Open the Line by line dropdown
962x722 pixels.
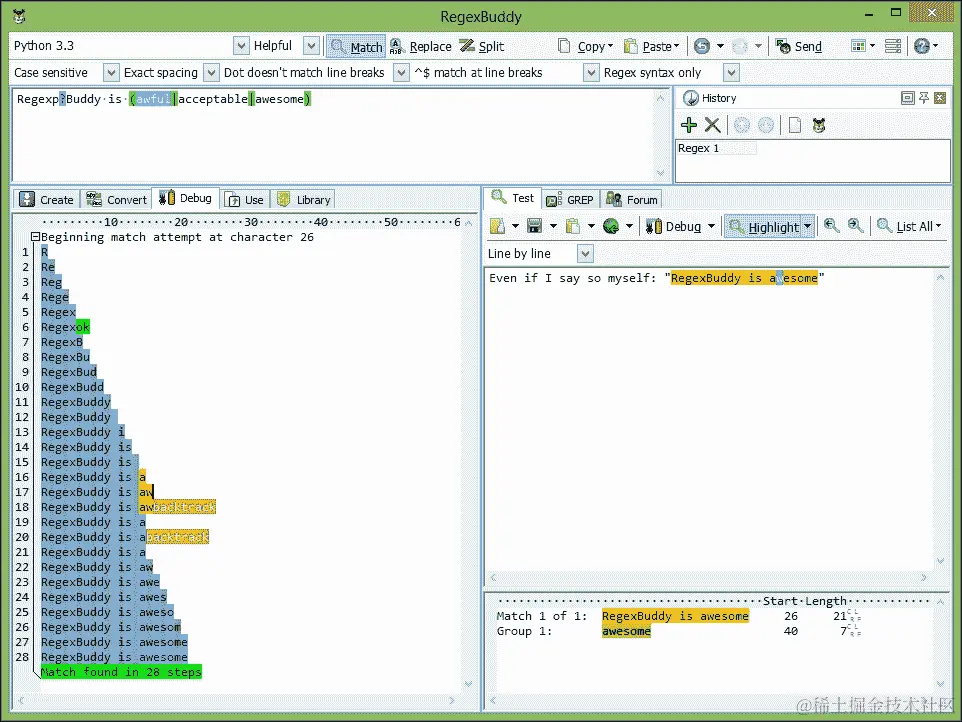pos(585,253)
